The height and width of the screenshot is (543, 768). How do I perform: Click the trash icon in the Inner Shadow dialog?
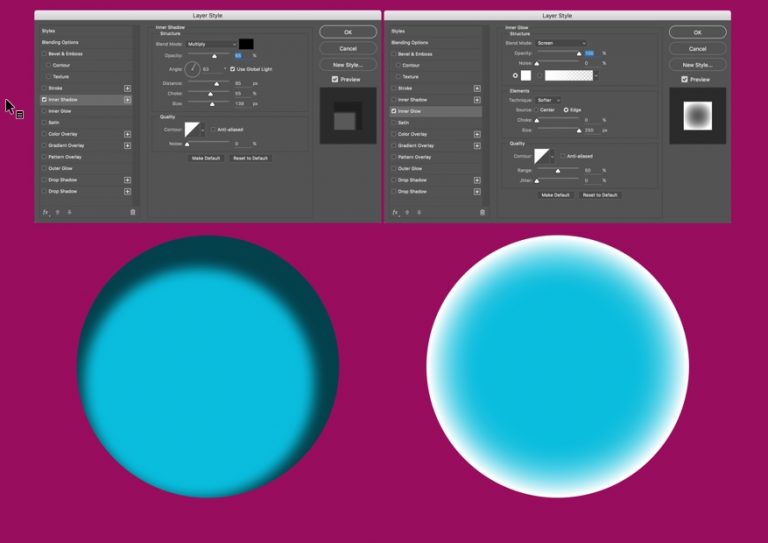point(133,212)
